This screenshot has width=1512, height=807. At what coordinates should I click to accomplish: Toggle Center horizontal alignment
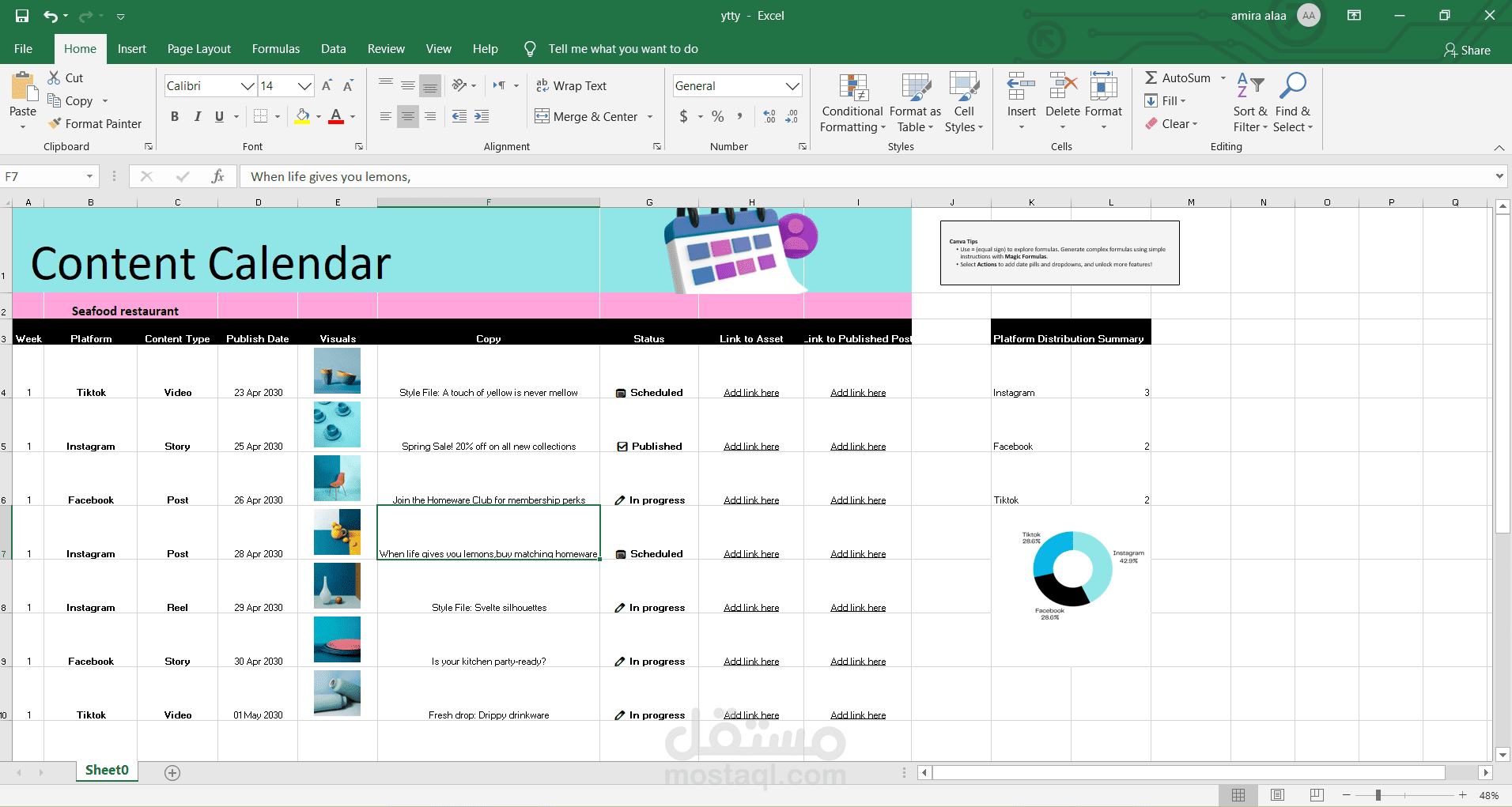pyautogui.click(x=408, y=116)
